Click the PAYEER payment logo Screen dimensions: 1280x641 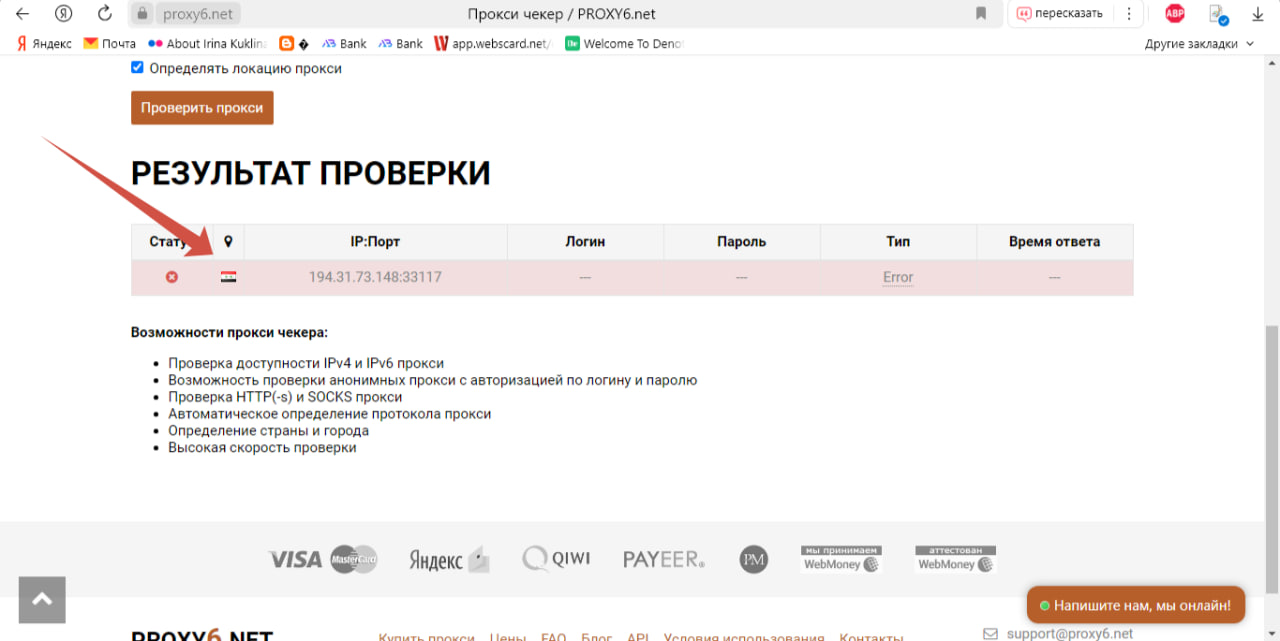point(664,559)
